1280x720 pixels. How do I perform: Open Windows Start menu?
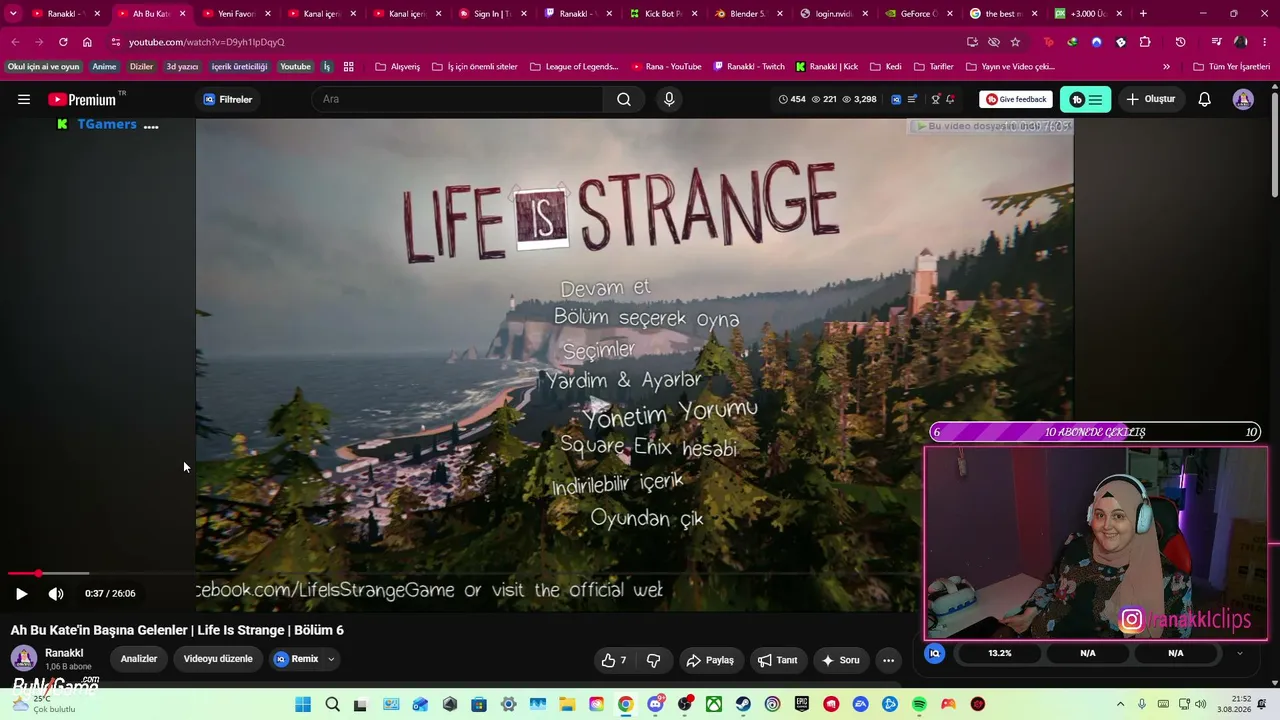click(303, 704)
